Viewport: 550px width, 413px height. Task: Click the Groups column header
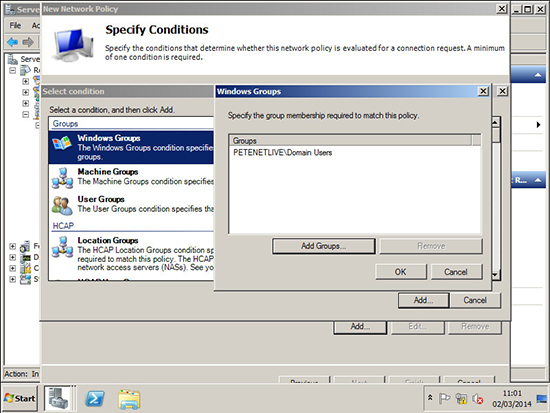tap(351, 141)
